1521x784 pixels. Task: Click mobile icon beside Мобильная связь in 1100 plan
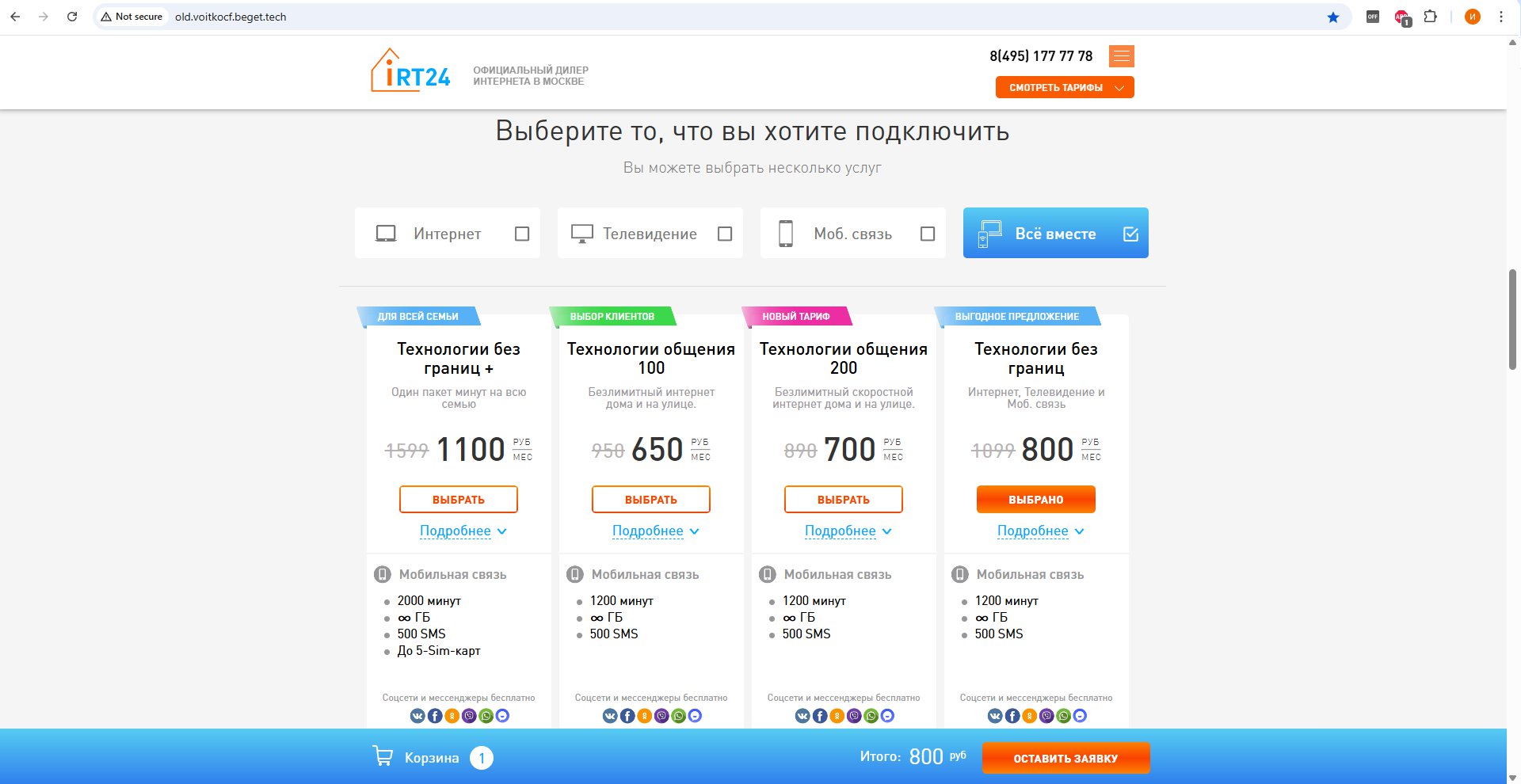(x=383, y=574)
